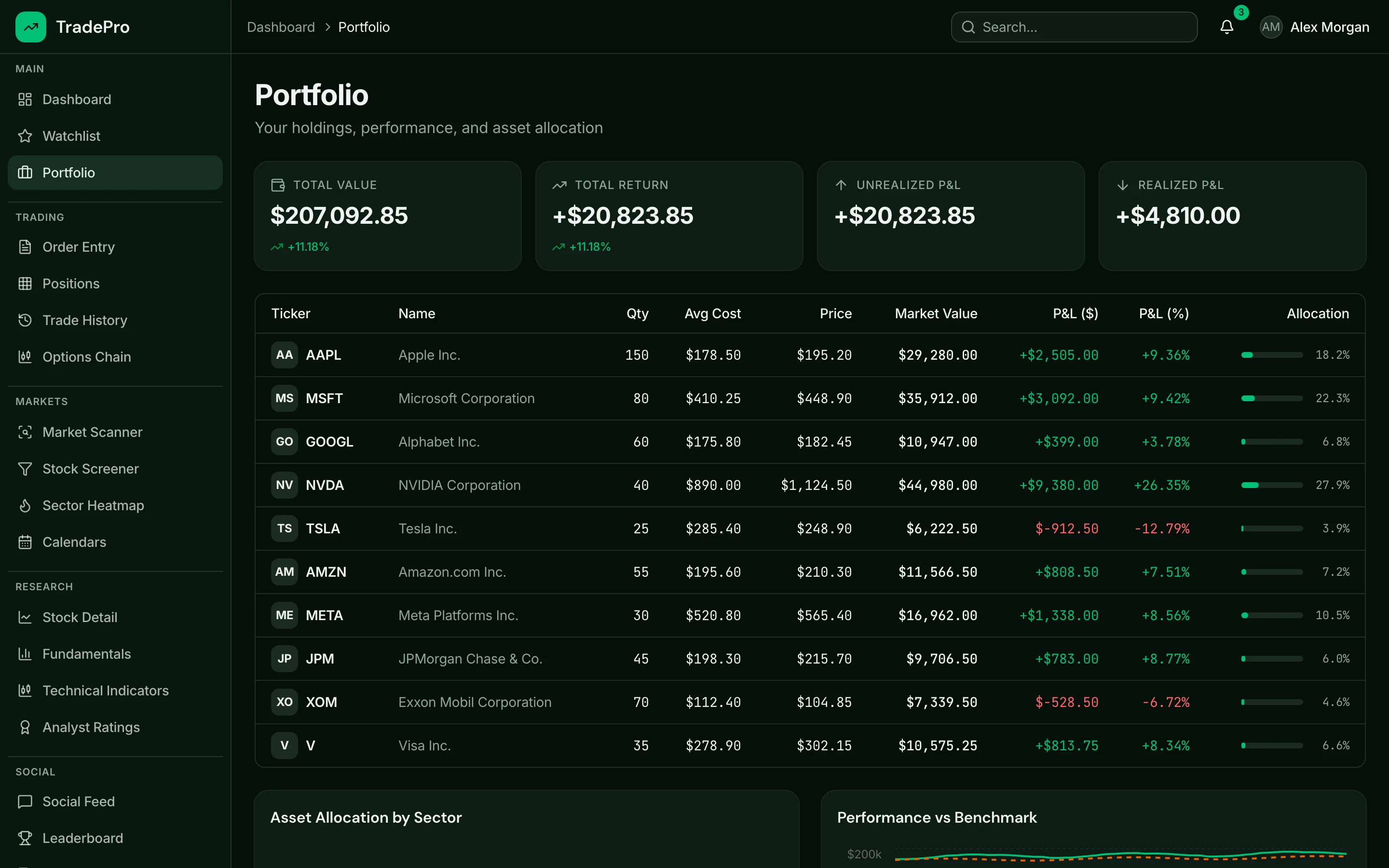Click Alphabet Inc. company name
1389x868 pixels.
[x=438, y=442]
